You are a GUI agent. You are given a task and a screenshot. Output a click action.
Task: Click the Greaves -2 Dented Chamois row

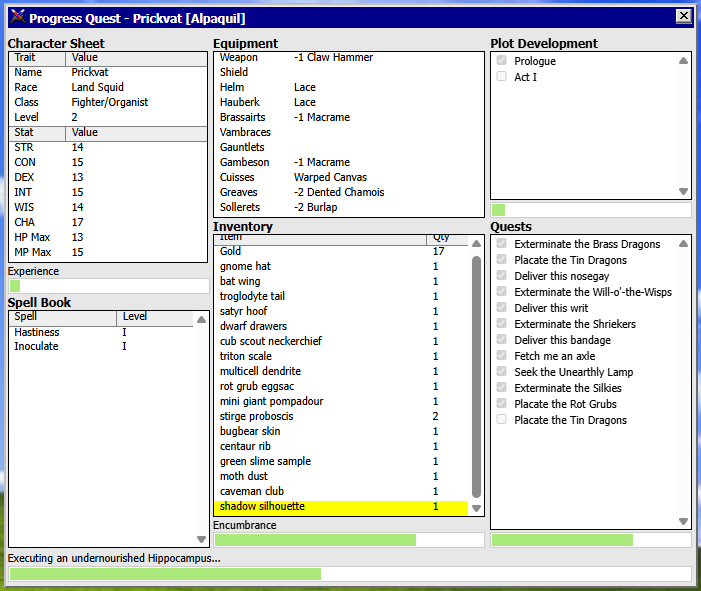pos(349,192)
